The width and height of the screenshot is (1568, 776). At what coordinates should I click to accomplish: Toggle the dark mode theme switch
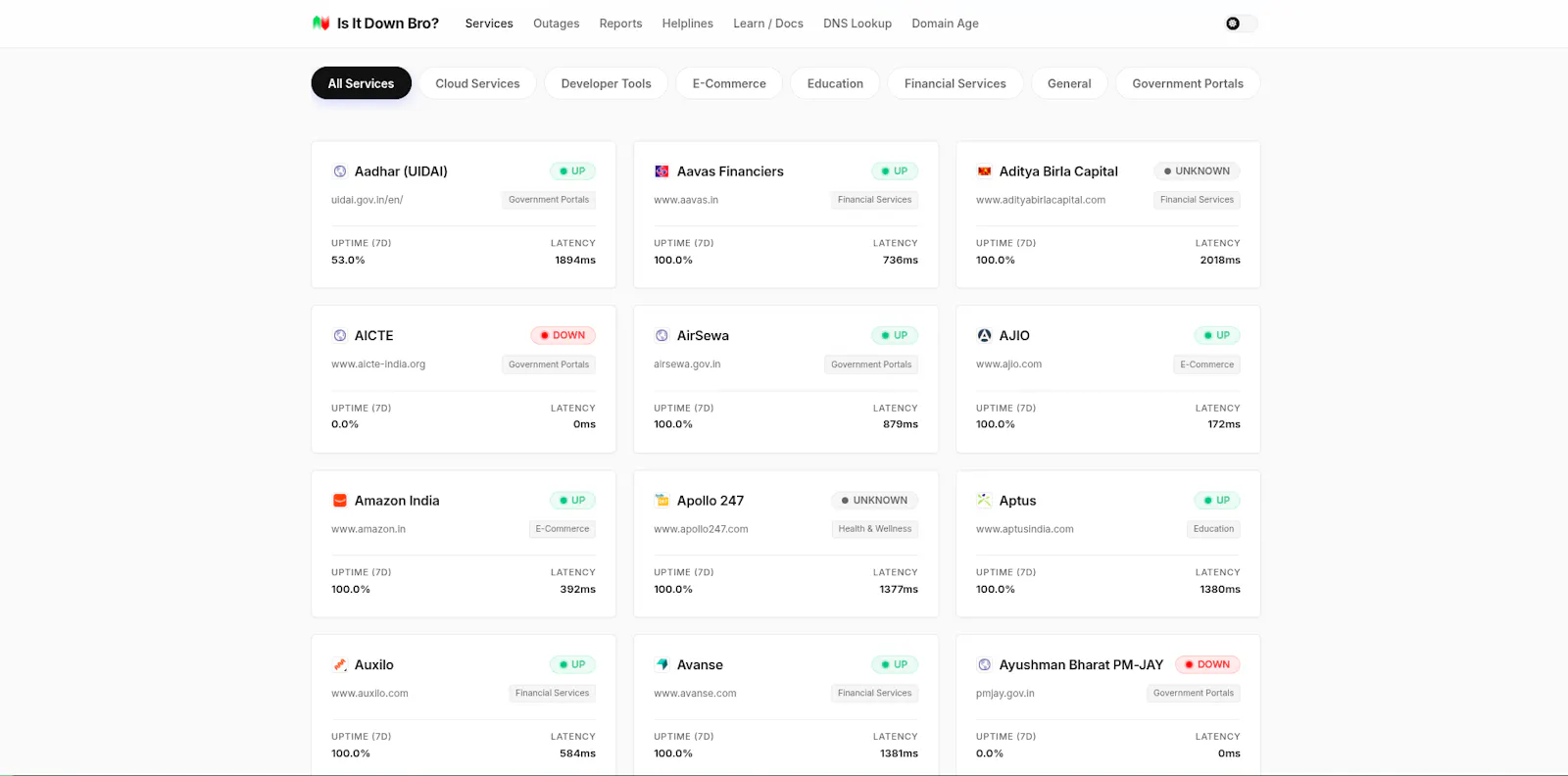pos(1241,24)
